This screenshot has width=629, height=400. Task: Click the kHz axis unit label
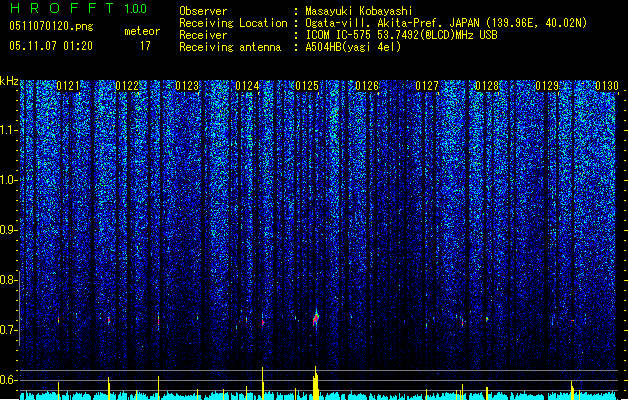[9, 81]
